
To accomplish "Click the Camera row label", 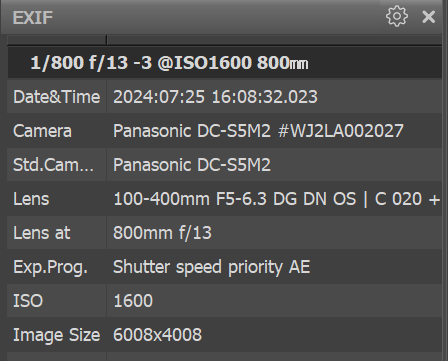I will click(x=42, y=131).
